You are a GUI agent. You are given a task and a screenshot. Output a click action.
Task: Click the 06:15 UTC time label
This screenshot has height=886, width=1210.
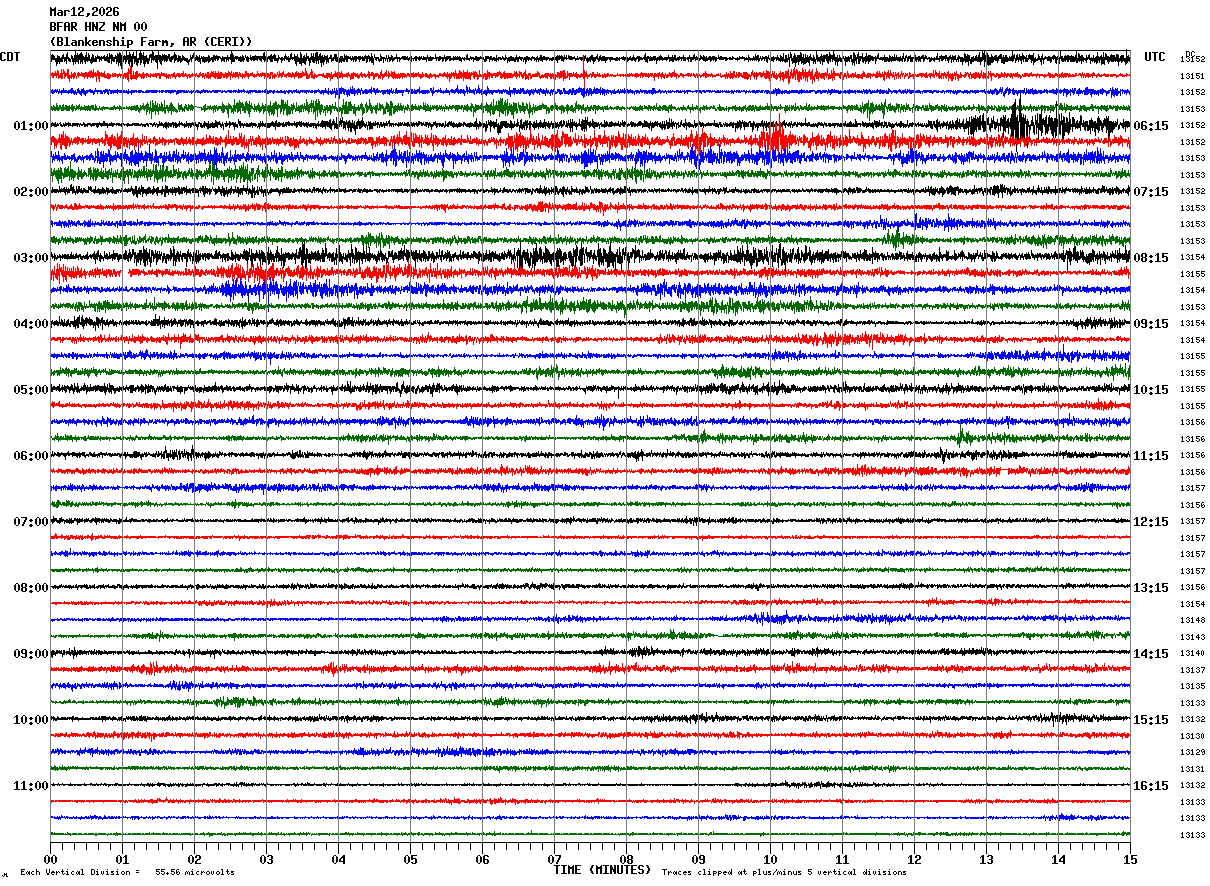pos(1151,126)
